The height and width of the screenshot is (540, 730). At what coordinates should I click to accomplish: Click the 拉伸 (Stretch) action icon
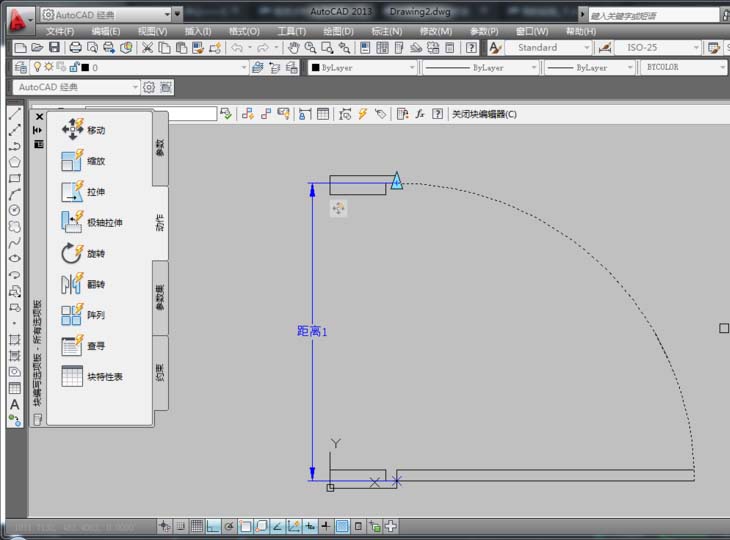(x=73, y=191)
